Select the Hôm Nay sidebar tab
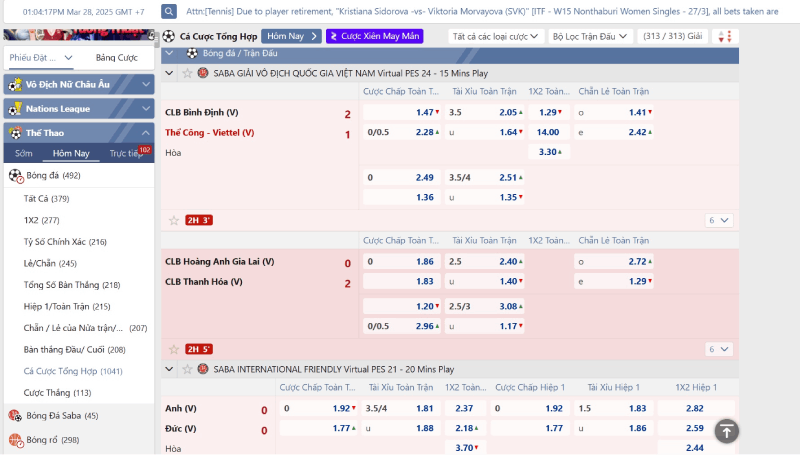The height and width of the screenshot is (455, 800). coord(71,153)
